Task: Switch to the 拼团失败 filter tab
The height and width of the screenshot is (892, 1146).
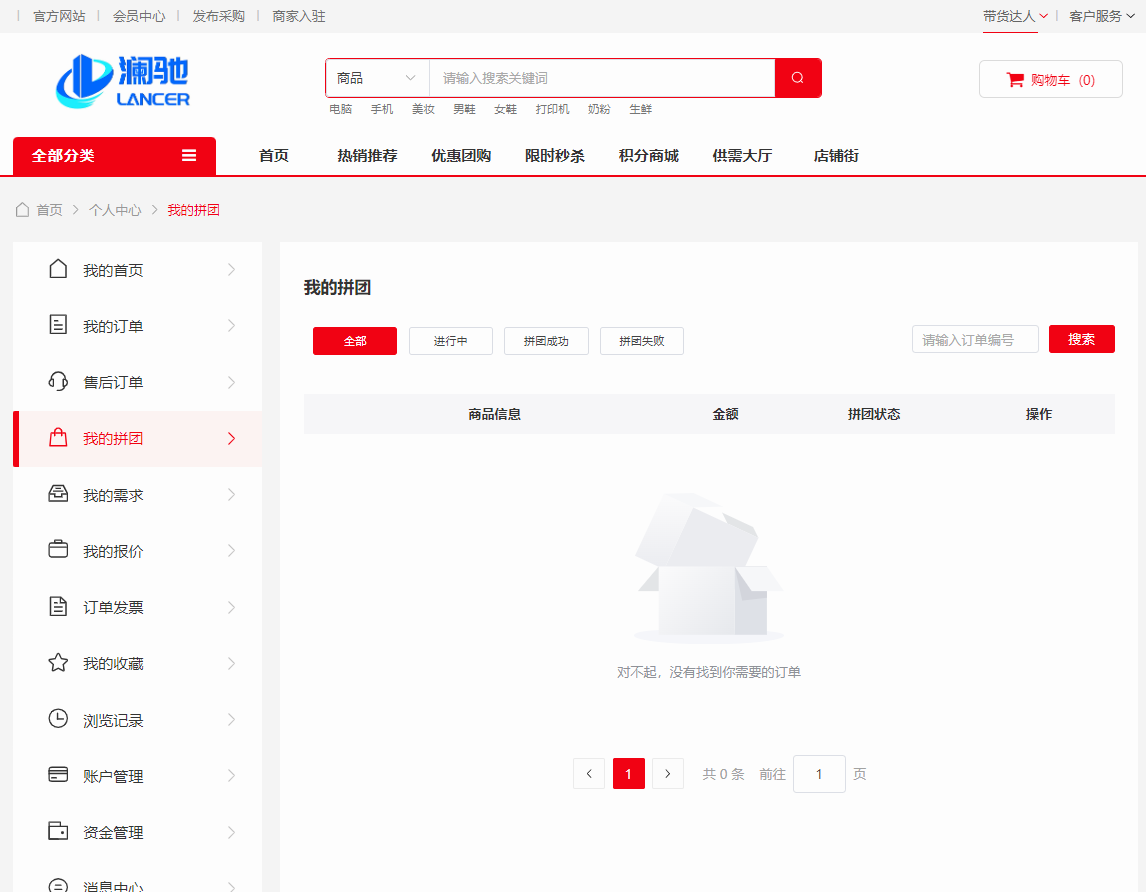Action: click(x=641, y=341)
